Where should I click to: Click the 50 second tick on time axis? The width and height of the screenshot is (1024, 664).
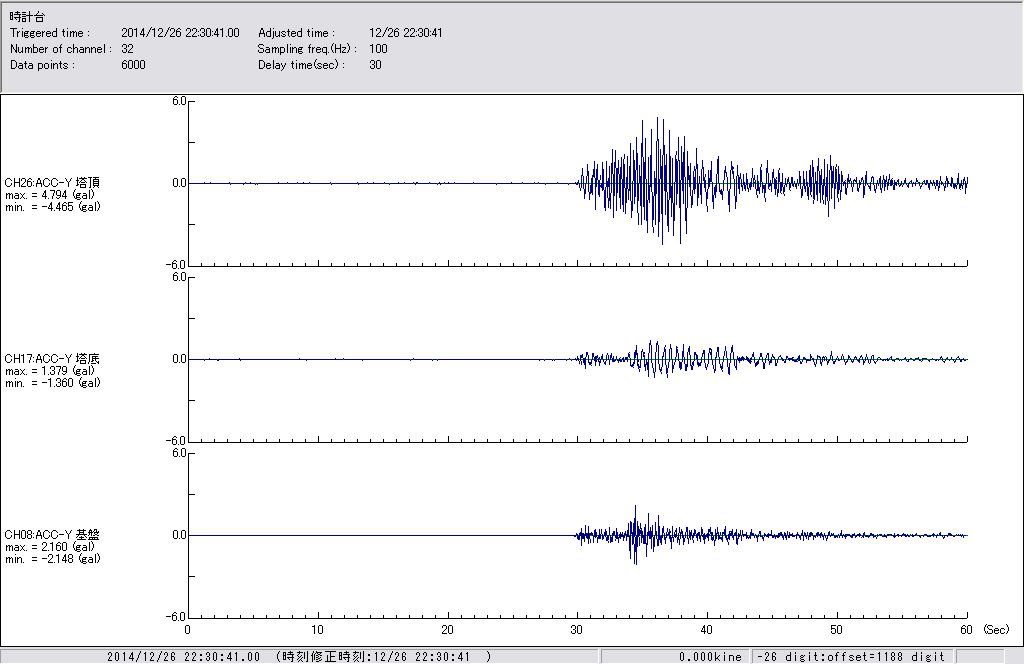[x=837, y=630]
